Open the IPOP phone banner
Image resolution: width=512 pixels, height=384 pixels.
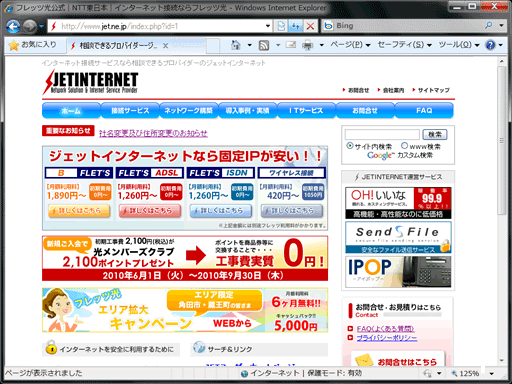point(398,272)
